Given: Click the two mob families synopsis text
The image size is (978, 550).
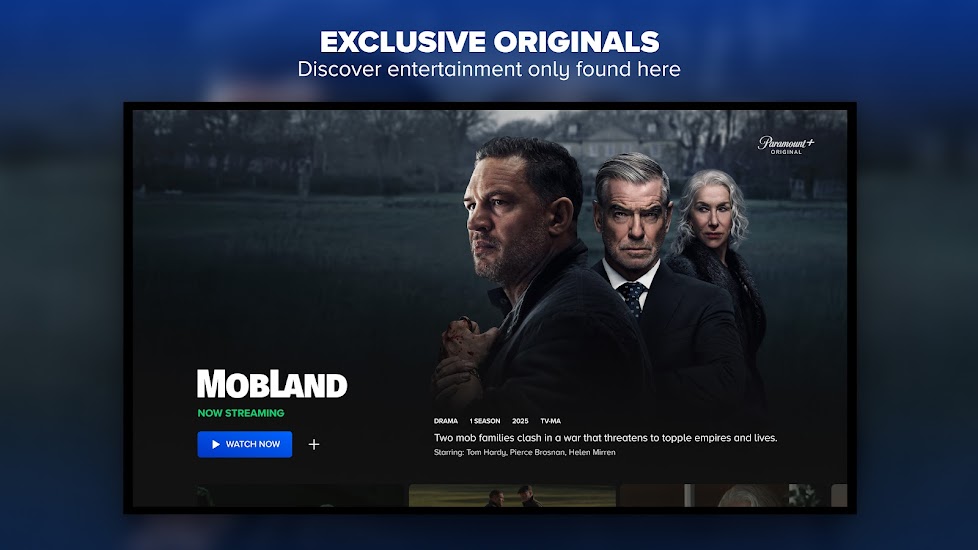Looking at the screenshot, I should click(x=606, y=438).
